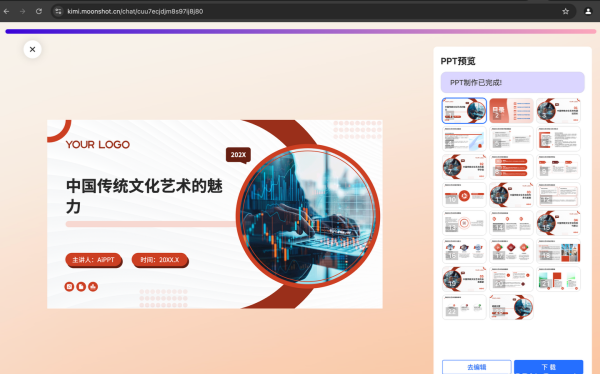Click the 去编辑 button
Viewport: 600px width, 374px height.
[476, 367]
